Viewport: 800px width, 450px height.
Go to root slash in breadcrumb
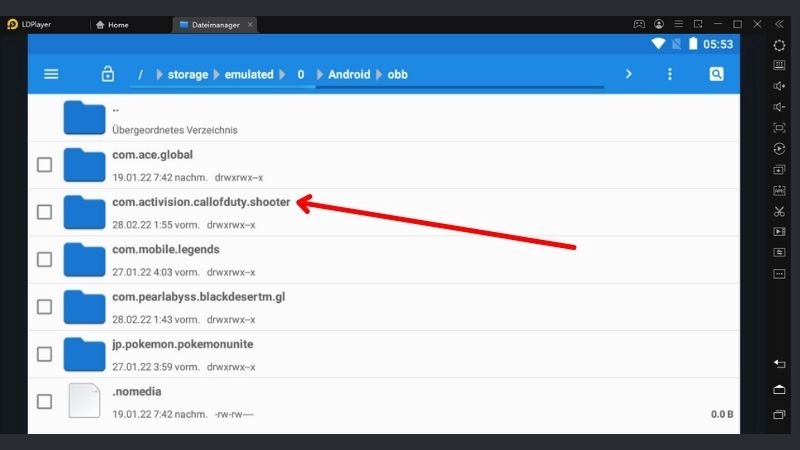(140, 74)
